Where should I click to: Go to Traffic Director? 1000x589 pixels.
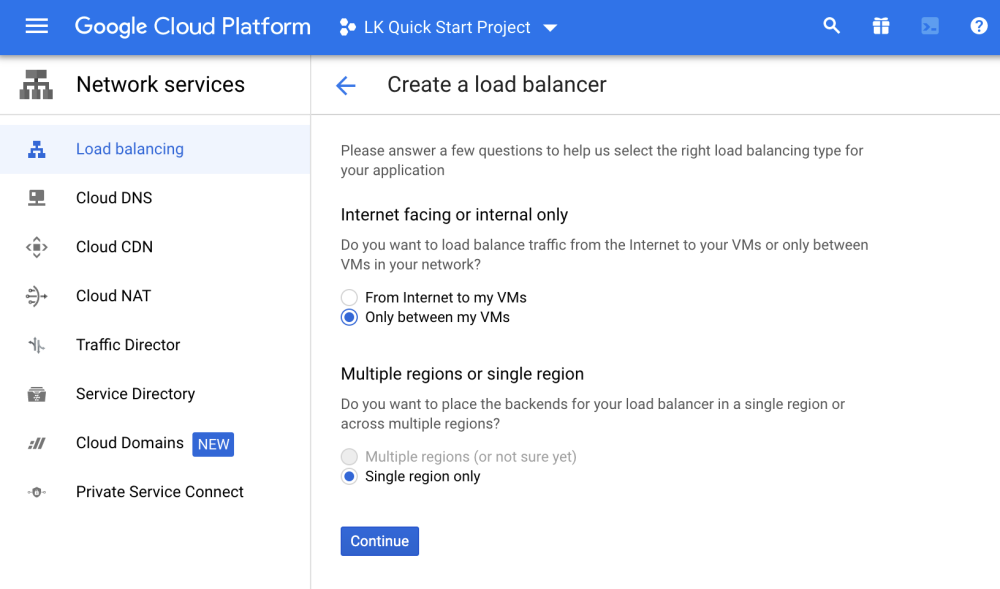pos(128,345)
